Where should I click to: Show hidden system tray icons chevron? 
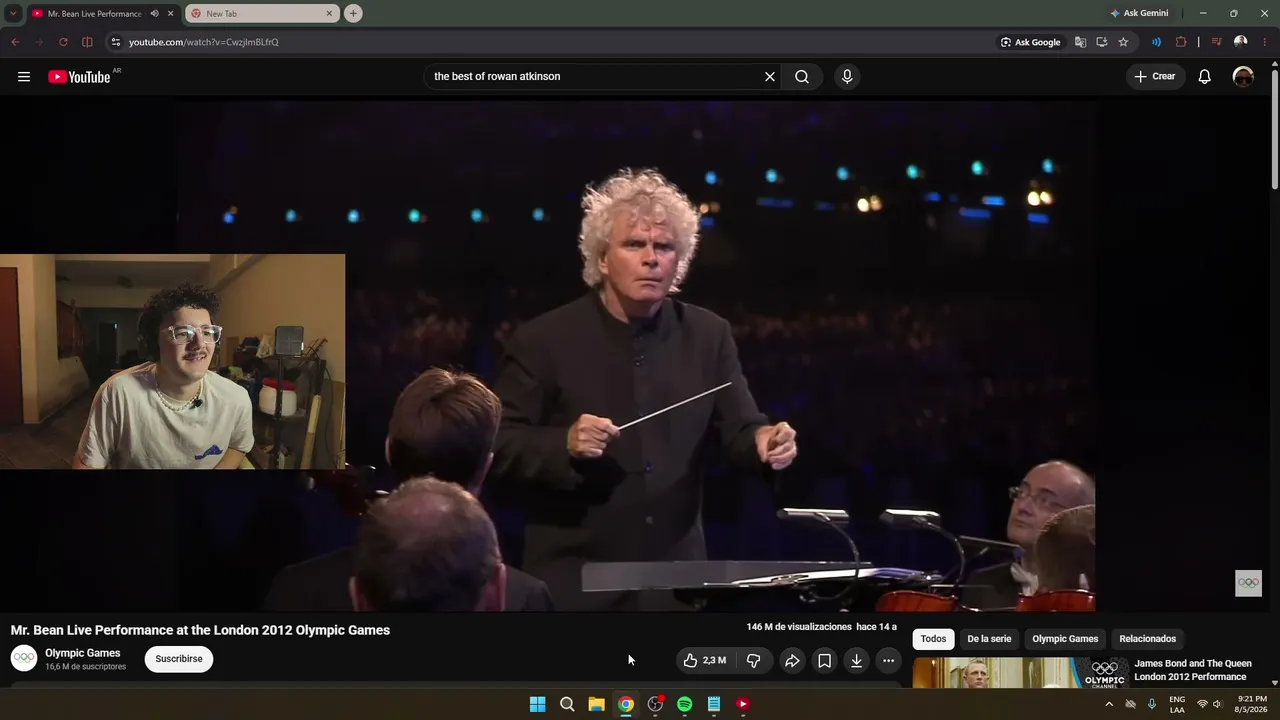1108,704
